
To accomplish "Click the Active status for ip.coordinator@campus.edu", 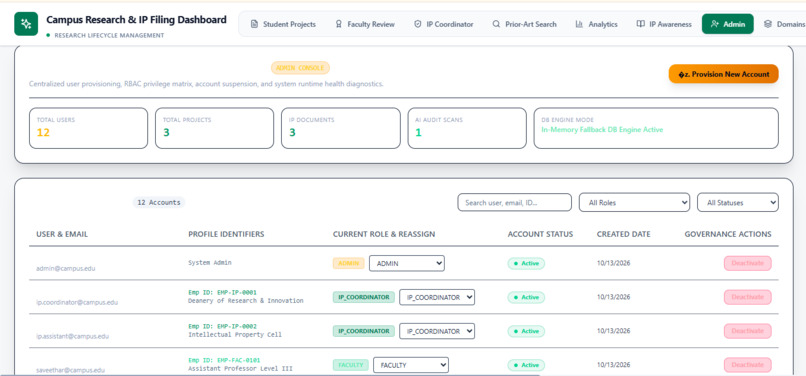I will (x=526, y=297).
